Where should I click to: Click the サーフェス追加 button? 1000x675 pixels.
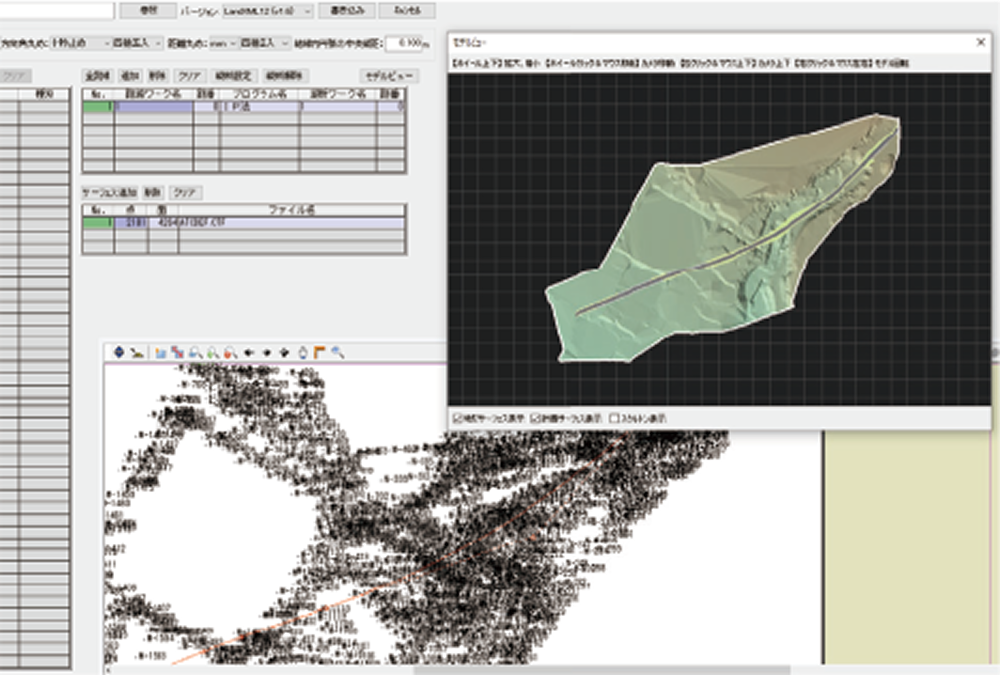108,192
